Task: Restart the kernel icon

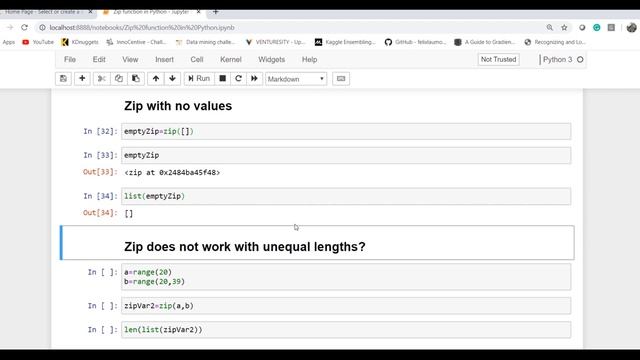Action: (238, 79)
